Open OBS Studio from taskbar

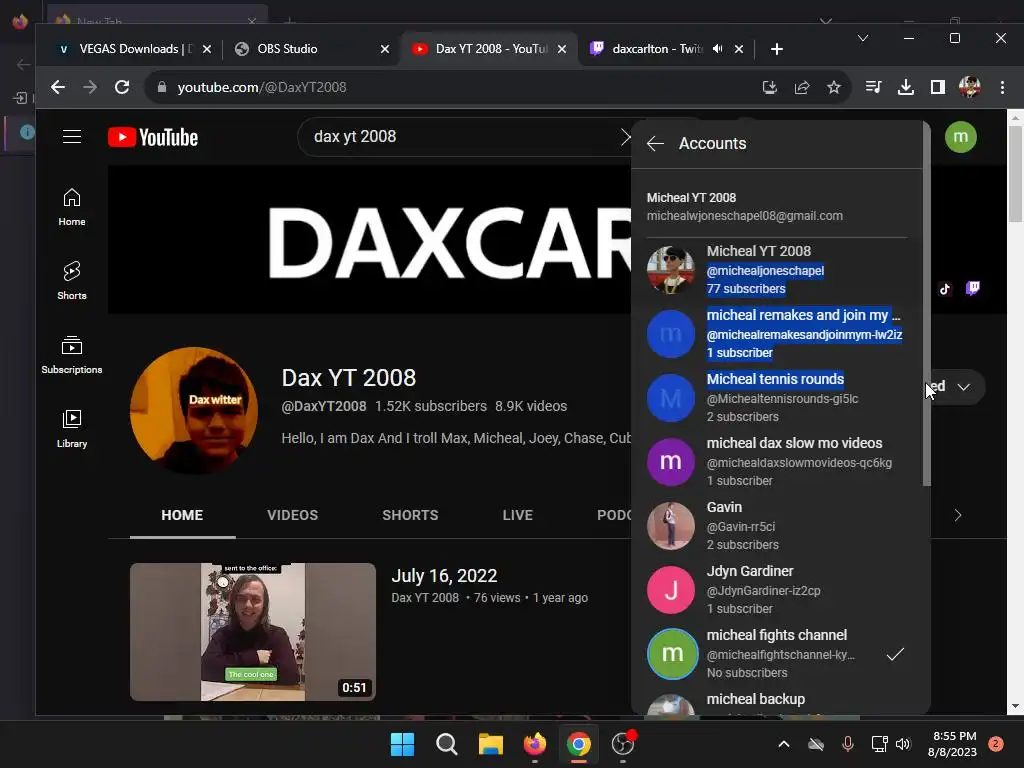tap(623, 744)
